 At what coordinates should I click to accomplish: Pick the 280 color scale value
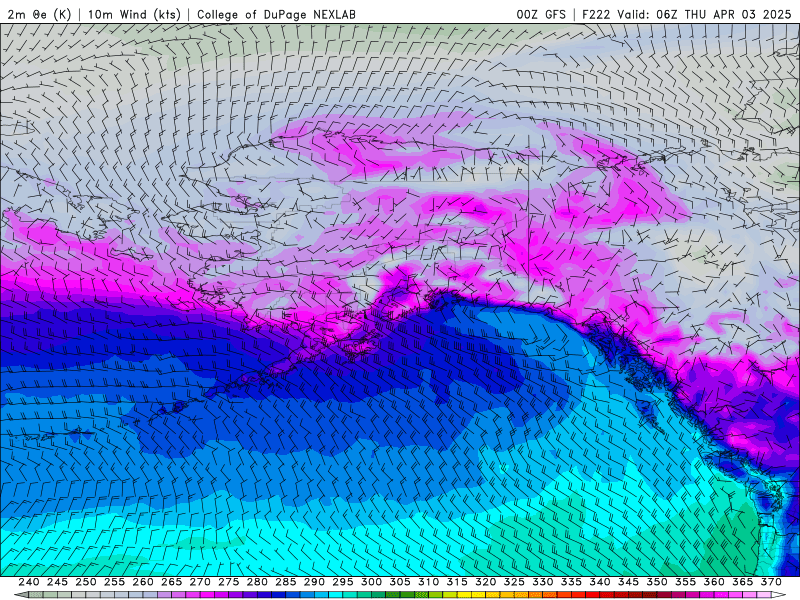(257, 582)
